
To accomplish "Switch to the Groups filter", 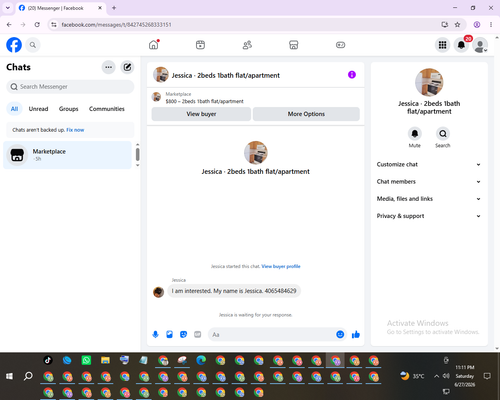I will coord(68,109).
